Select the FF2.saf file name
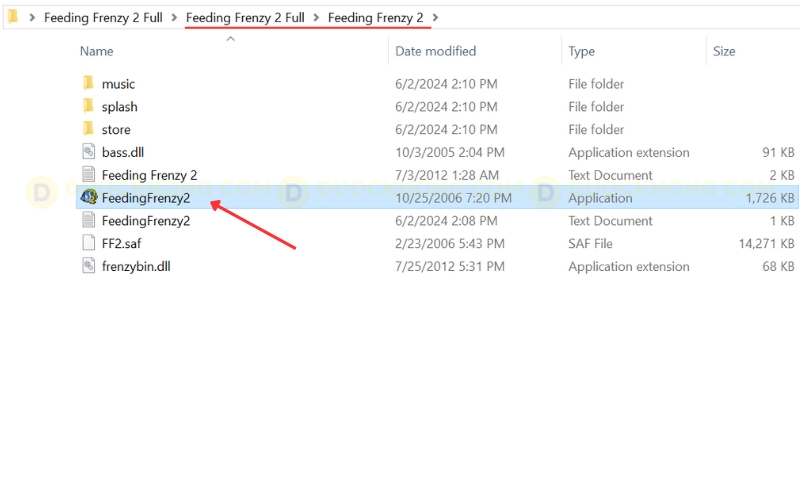The image size is (800, 500). [121, 243]
